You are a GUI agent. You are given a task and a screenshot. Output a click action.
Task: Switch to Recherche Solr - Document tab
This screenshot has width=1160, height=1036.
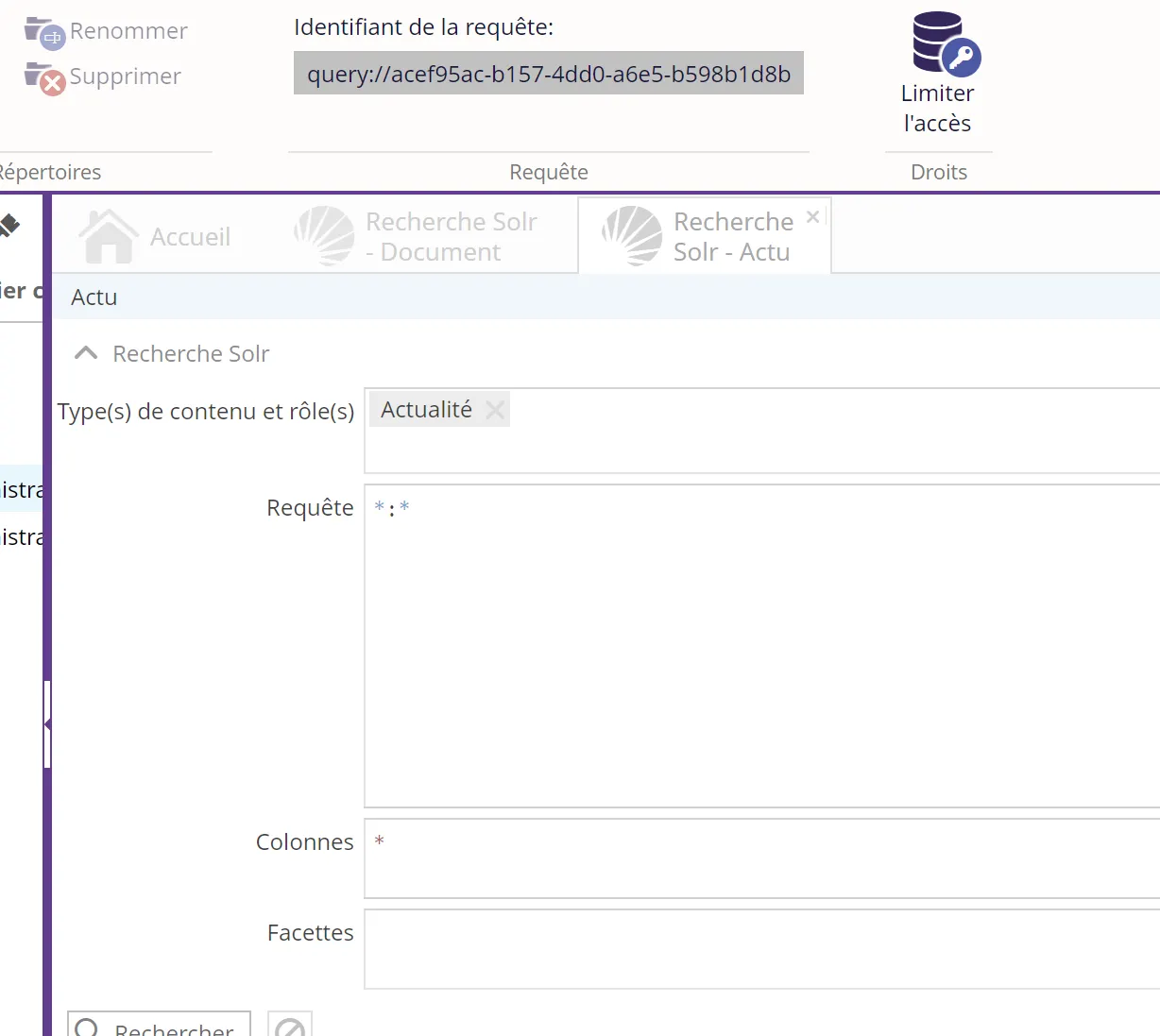[418, 236]
